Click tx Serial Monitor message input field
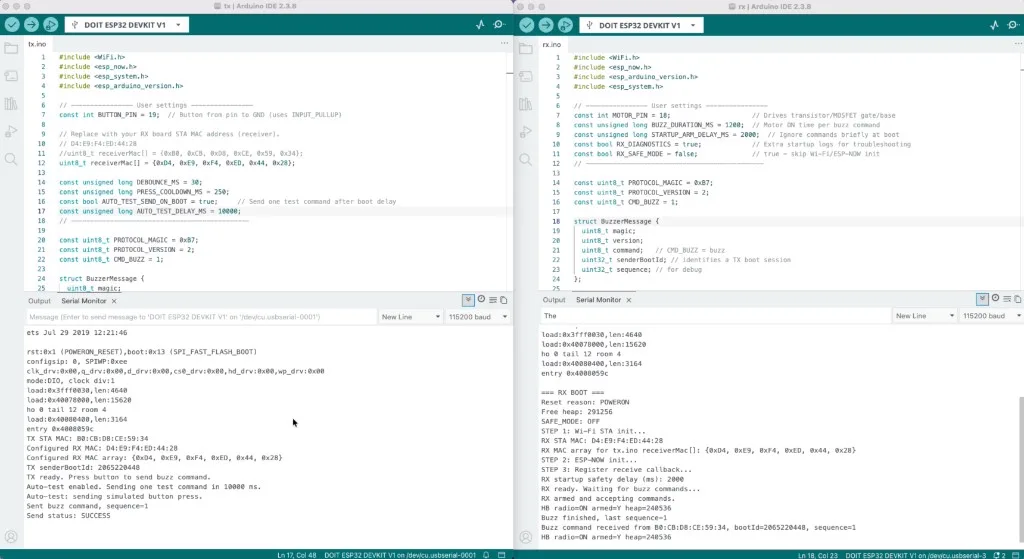 click(x=200, y=317)
